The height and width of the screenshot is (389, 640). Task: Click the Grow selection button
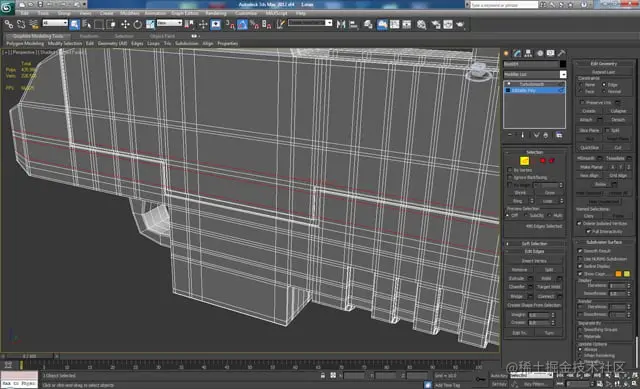coord(550,193)
